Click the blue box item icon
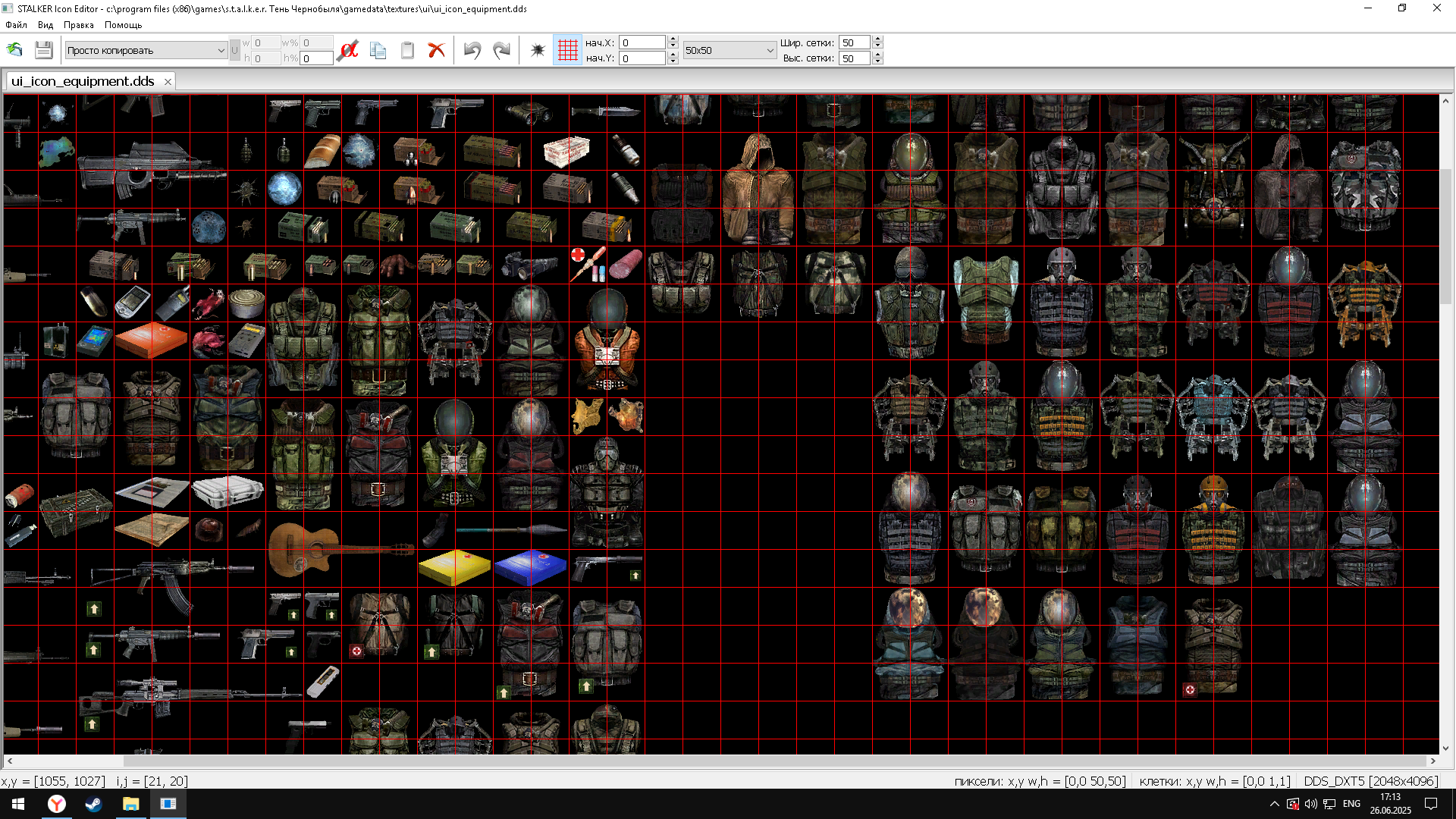 530,567
